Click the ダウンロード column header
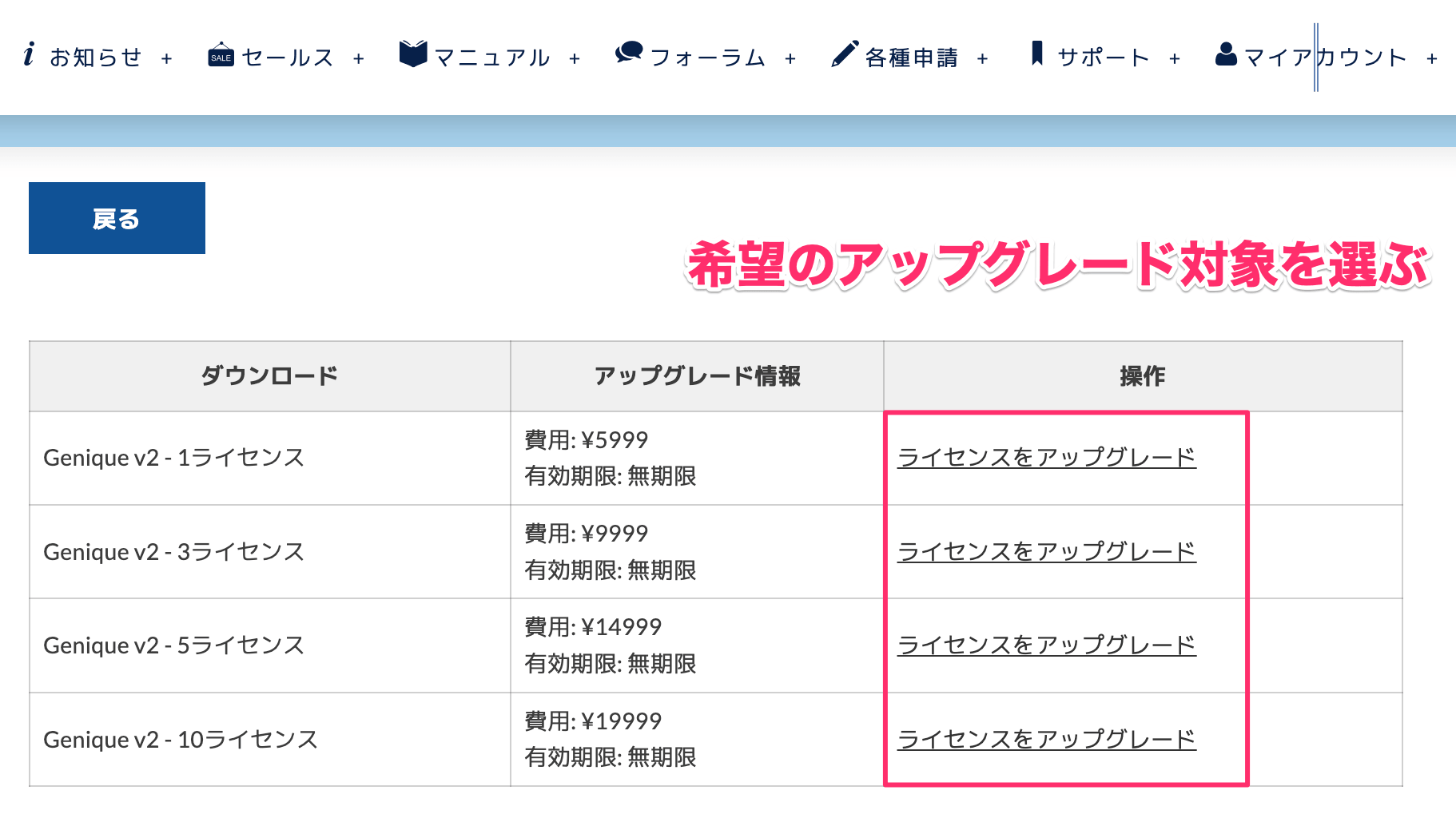The width and height of the screenshot is (1456, 826). pos(269,375)
